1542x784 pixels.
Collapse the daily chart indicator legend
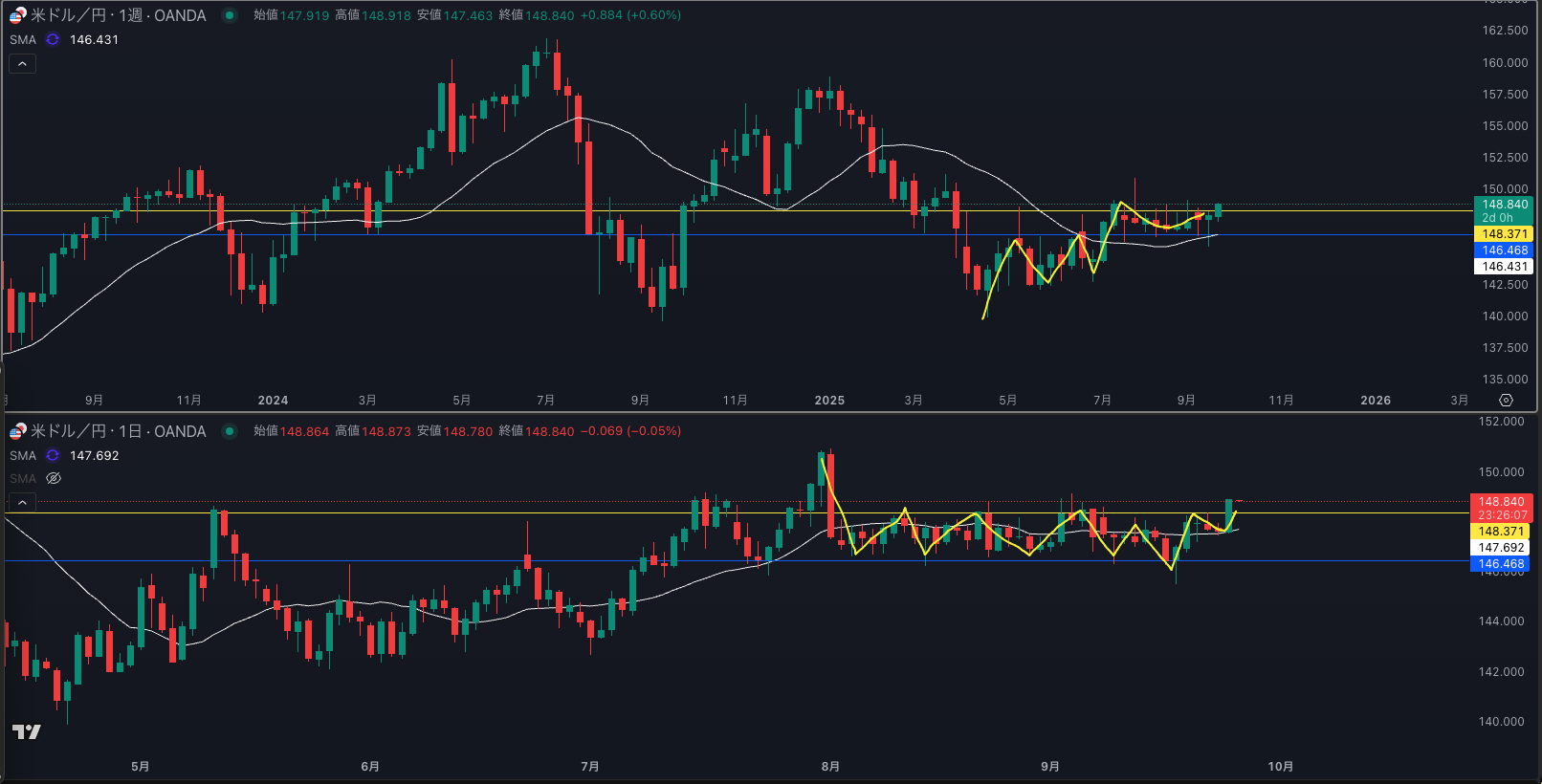[x=22, y=502]
